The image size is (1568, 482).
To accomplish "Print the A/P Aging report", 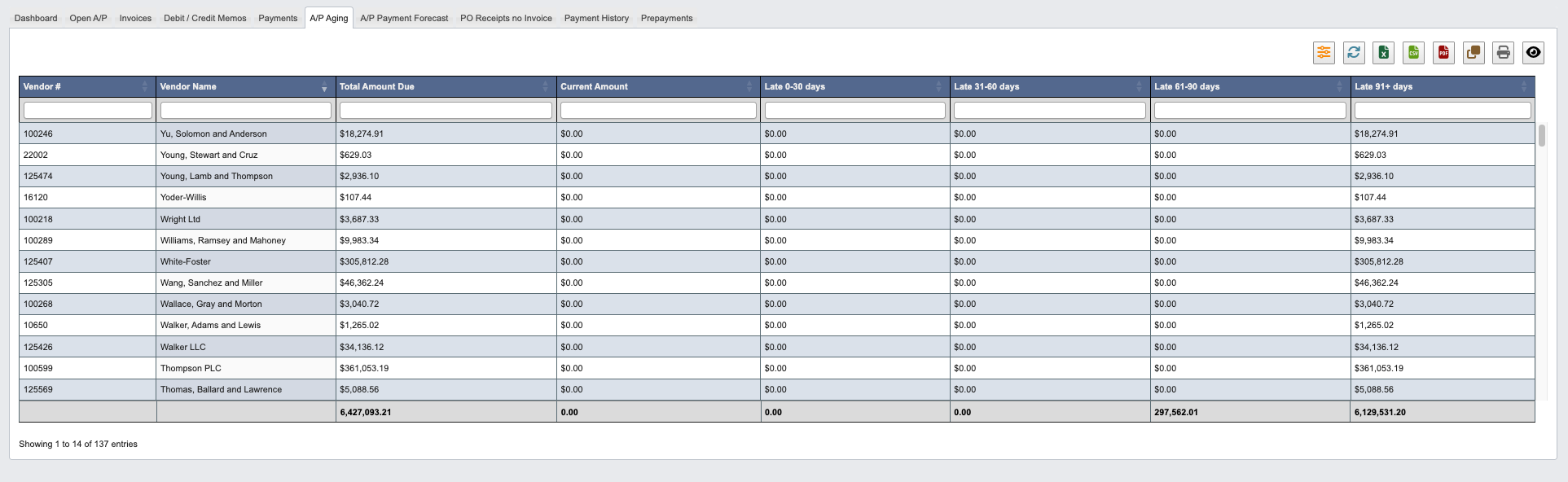I will [x=1504, y=53].
